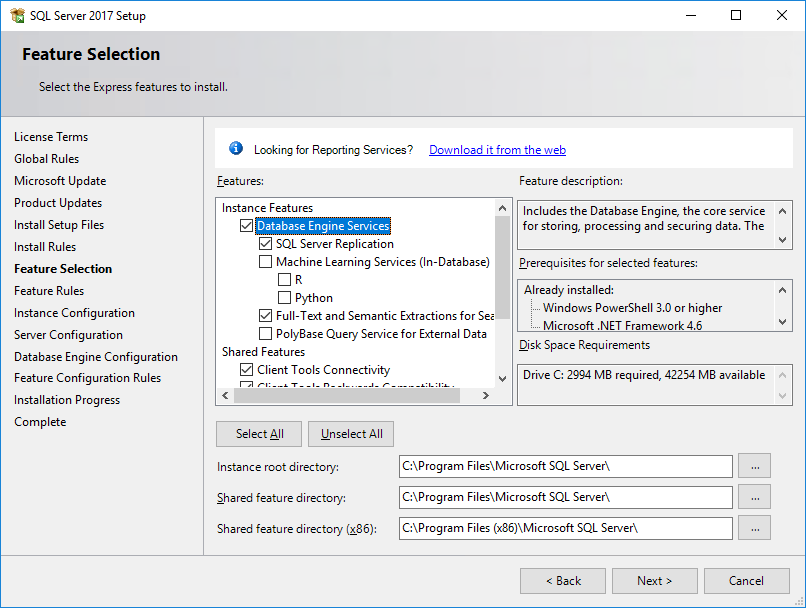Select License Terms step in sidebar
Image resolution: width=806 pixels, height=608 pixels.
[x=51, y=137]
